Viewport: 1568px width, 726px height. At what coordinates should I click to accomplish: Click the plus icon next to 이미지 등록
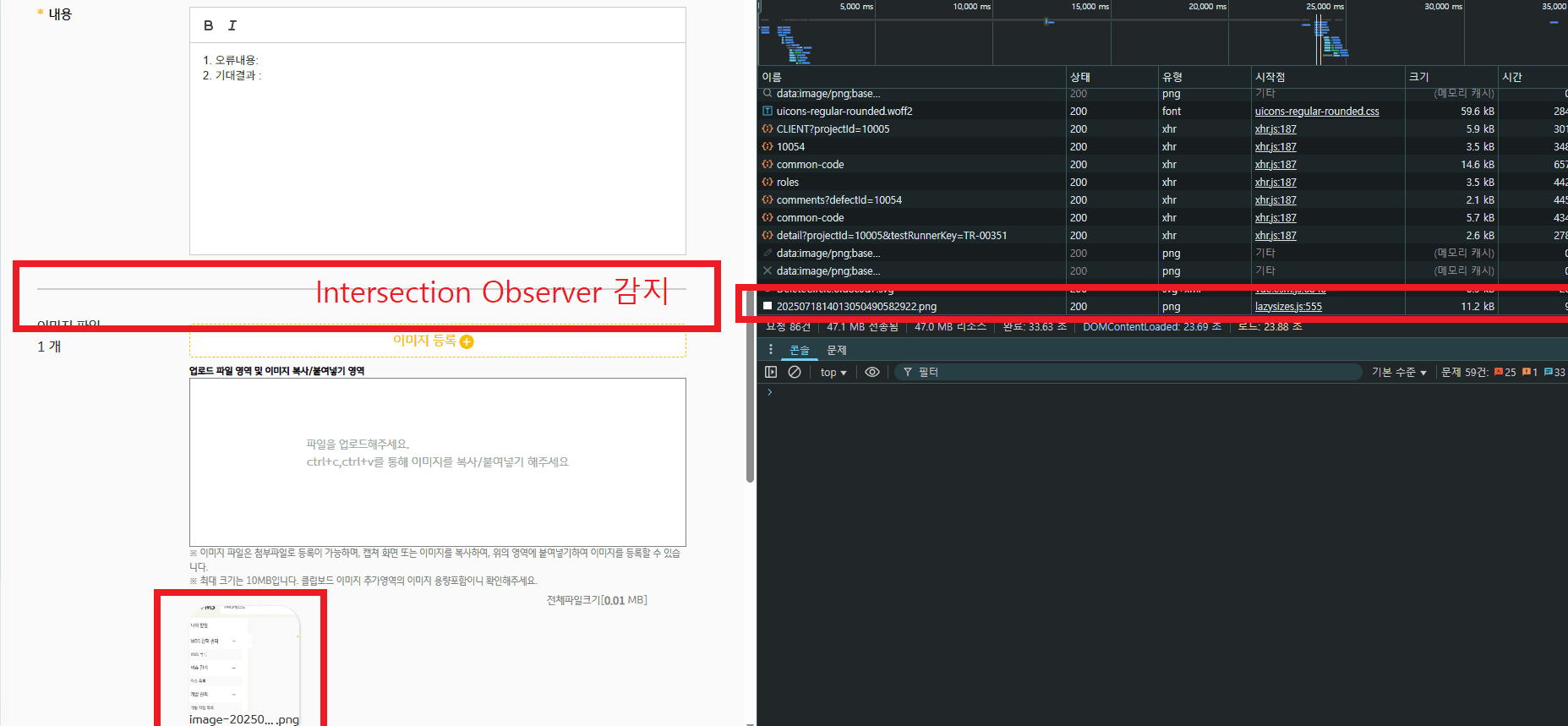[x=467, y=341]
